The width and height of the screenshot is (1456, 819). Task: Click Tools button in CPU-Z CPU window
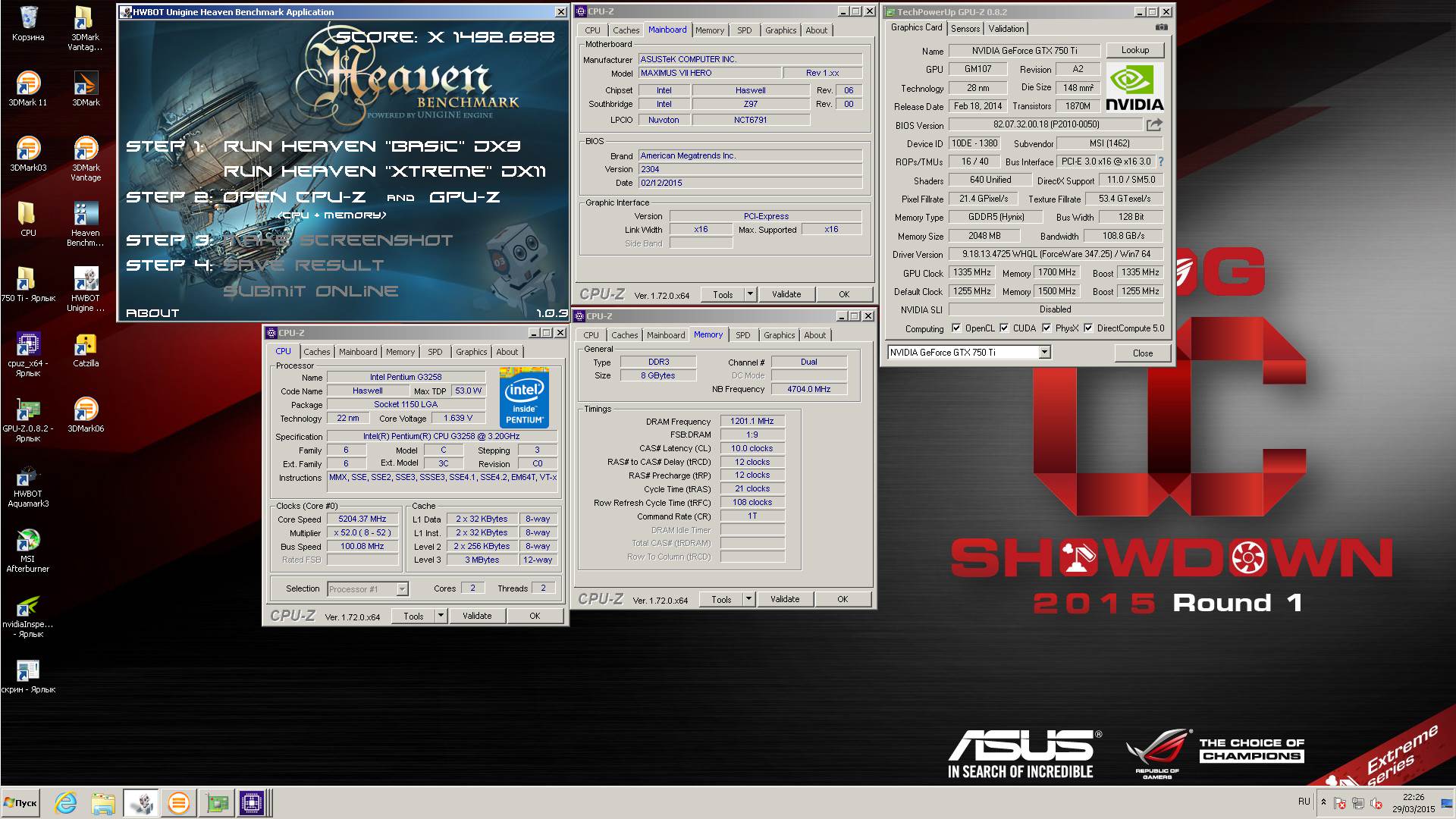coord(413,616)
